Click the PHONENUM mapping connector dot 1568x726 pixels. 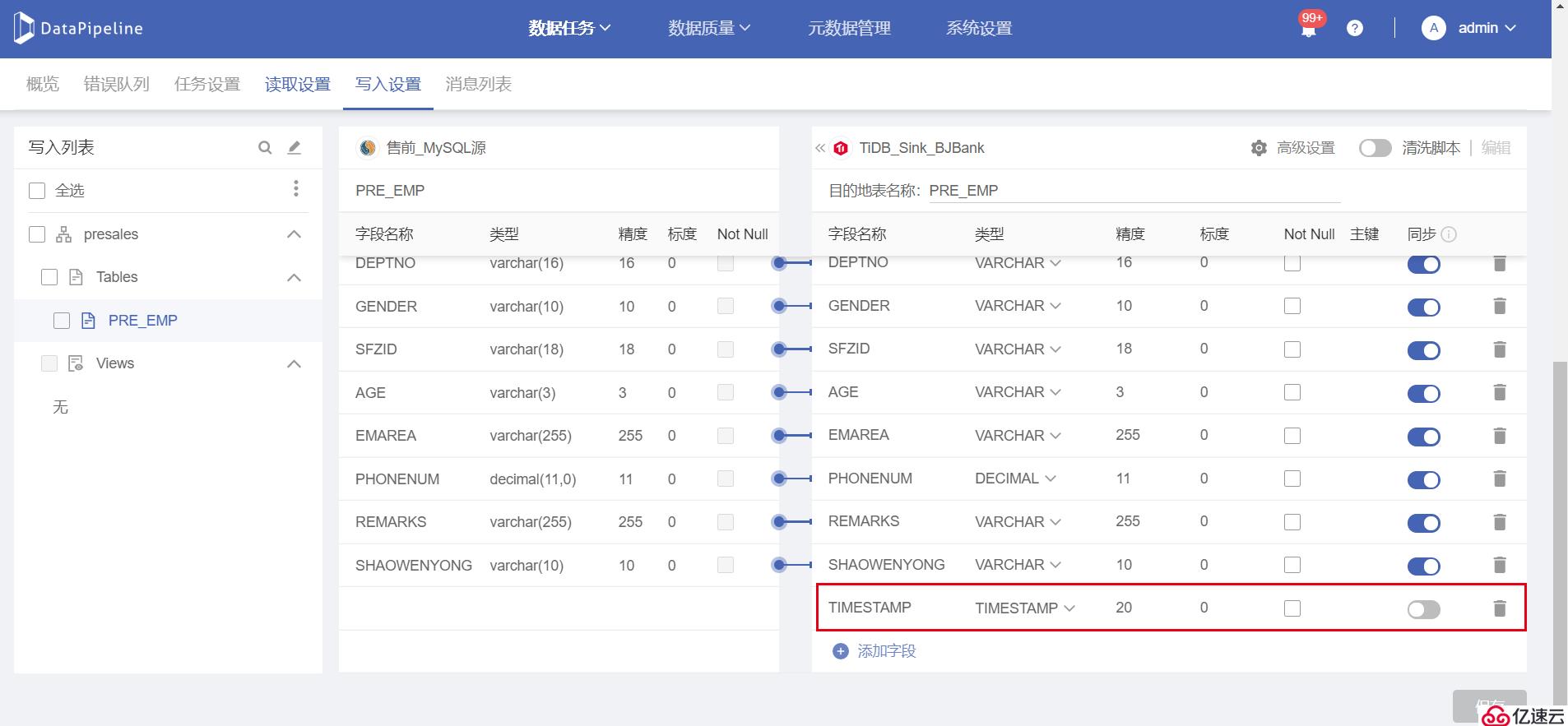[x=779, y=479]
